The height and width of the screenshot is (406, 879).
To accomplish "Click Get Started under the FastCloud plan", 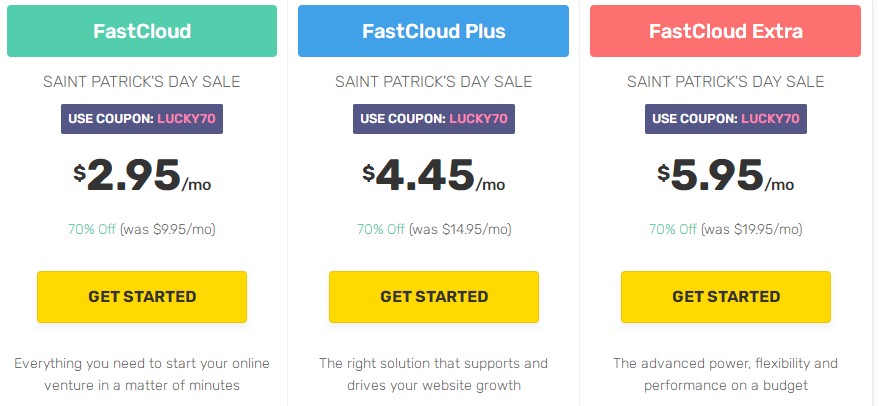I will click(142, 297).
